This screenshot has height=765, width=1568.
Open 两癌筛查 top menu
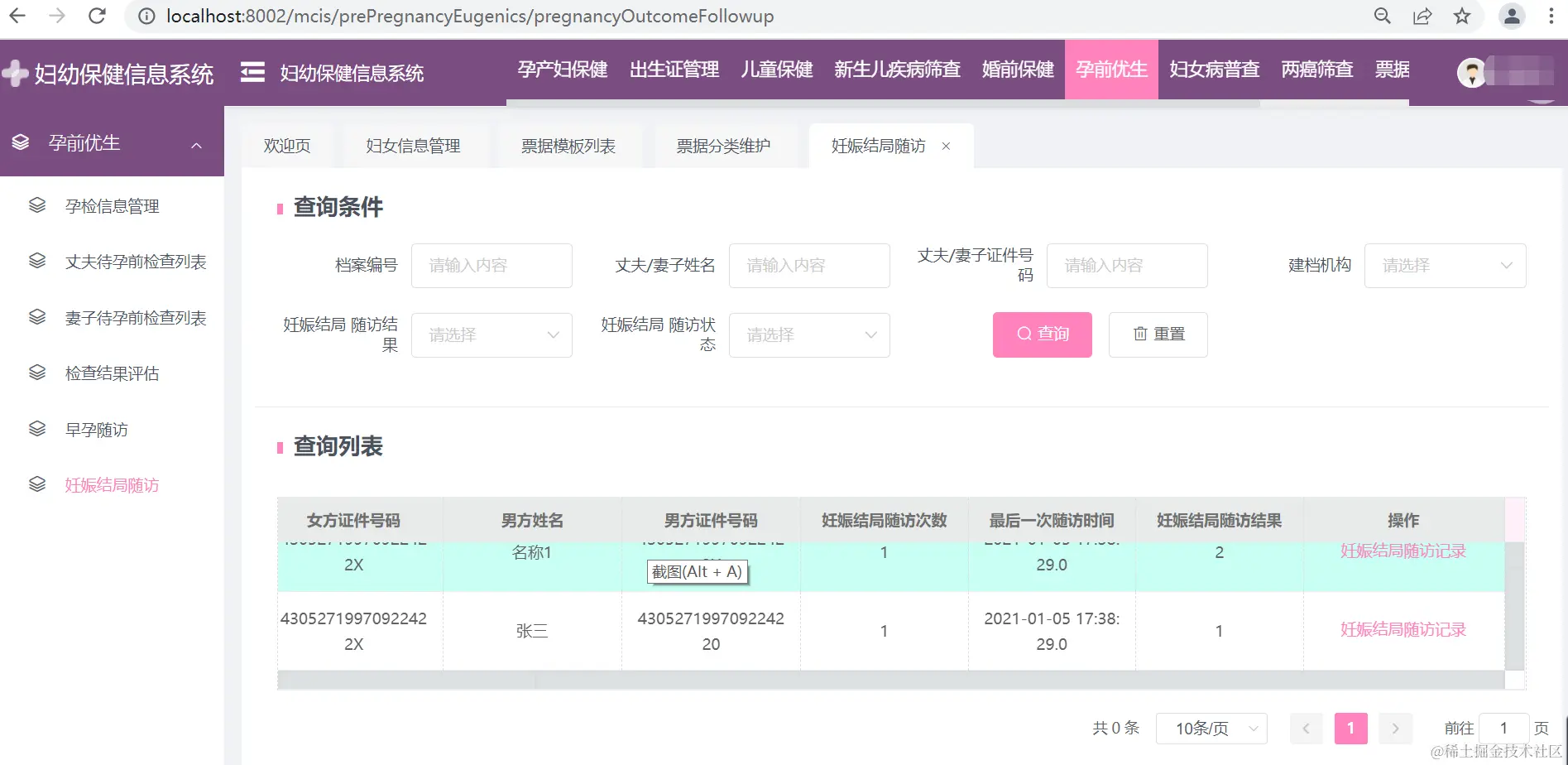click(1317, 70)
